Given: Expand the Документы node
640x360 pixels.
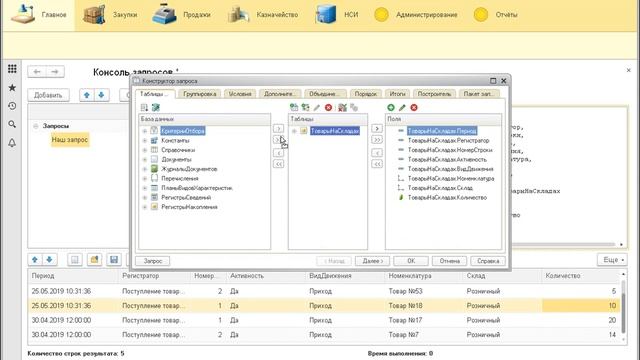Looking at the screenshot, I should point(144,160).
